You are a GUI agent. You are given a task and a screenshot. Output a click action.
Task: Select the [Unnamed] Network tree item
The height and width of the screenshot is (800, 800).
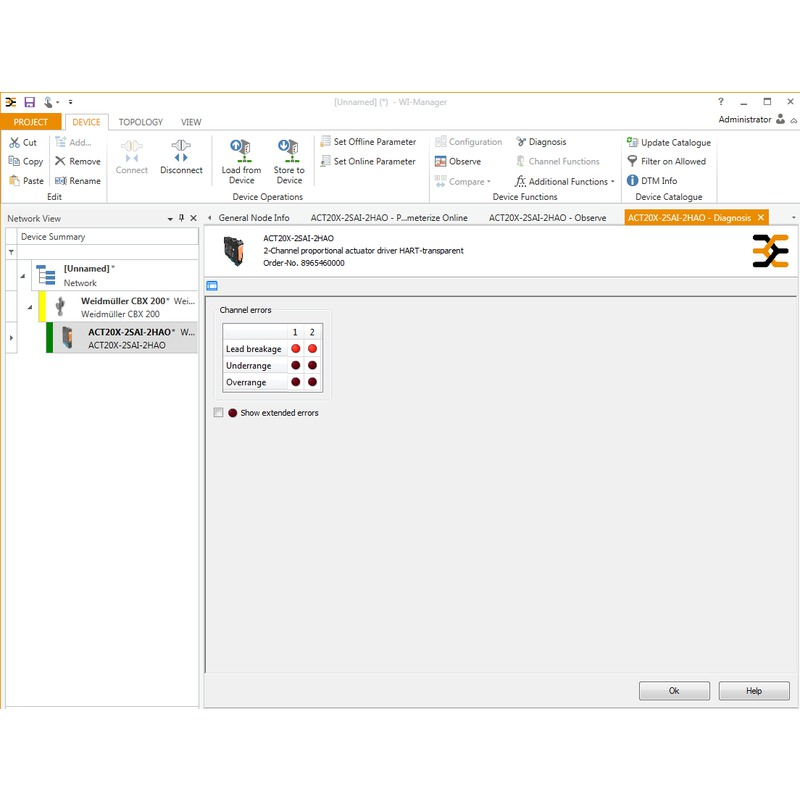pos(115,276)
